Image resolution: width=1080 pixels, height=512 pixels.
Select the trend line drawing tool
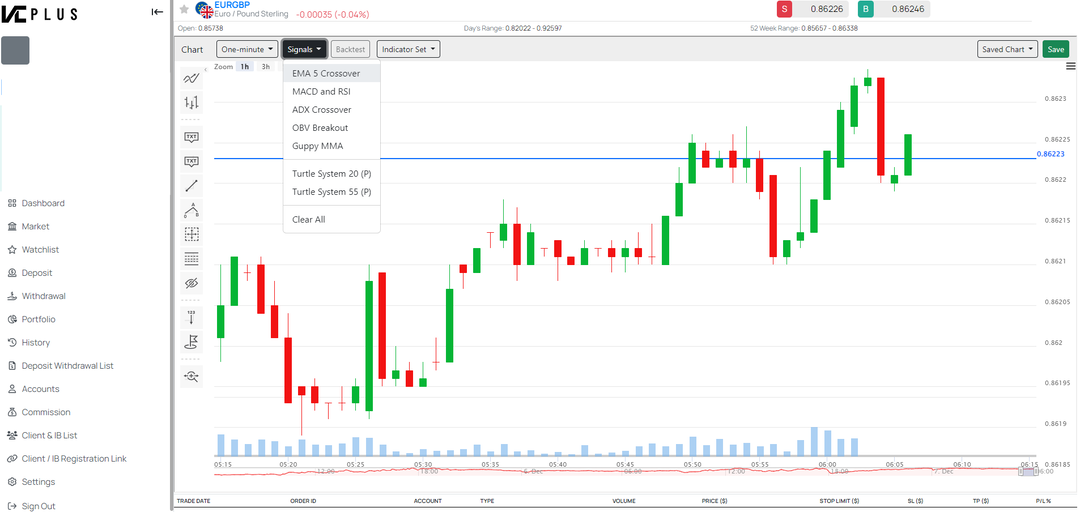click(x=191, y=186)
